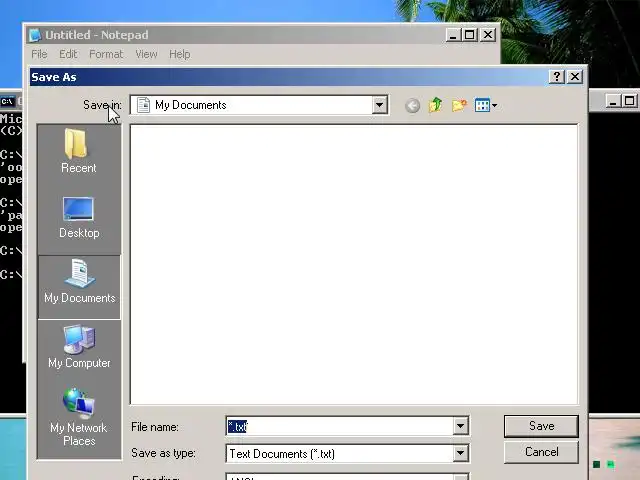Expand the Save in dropdown
The height and width of the screenshot is (480, 640).
coord(379,105)
